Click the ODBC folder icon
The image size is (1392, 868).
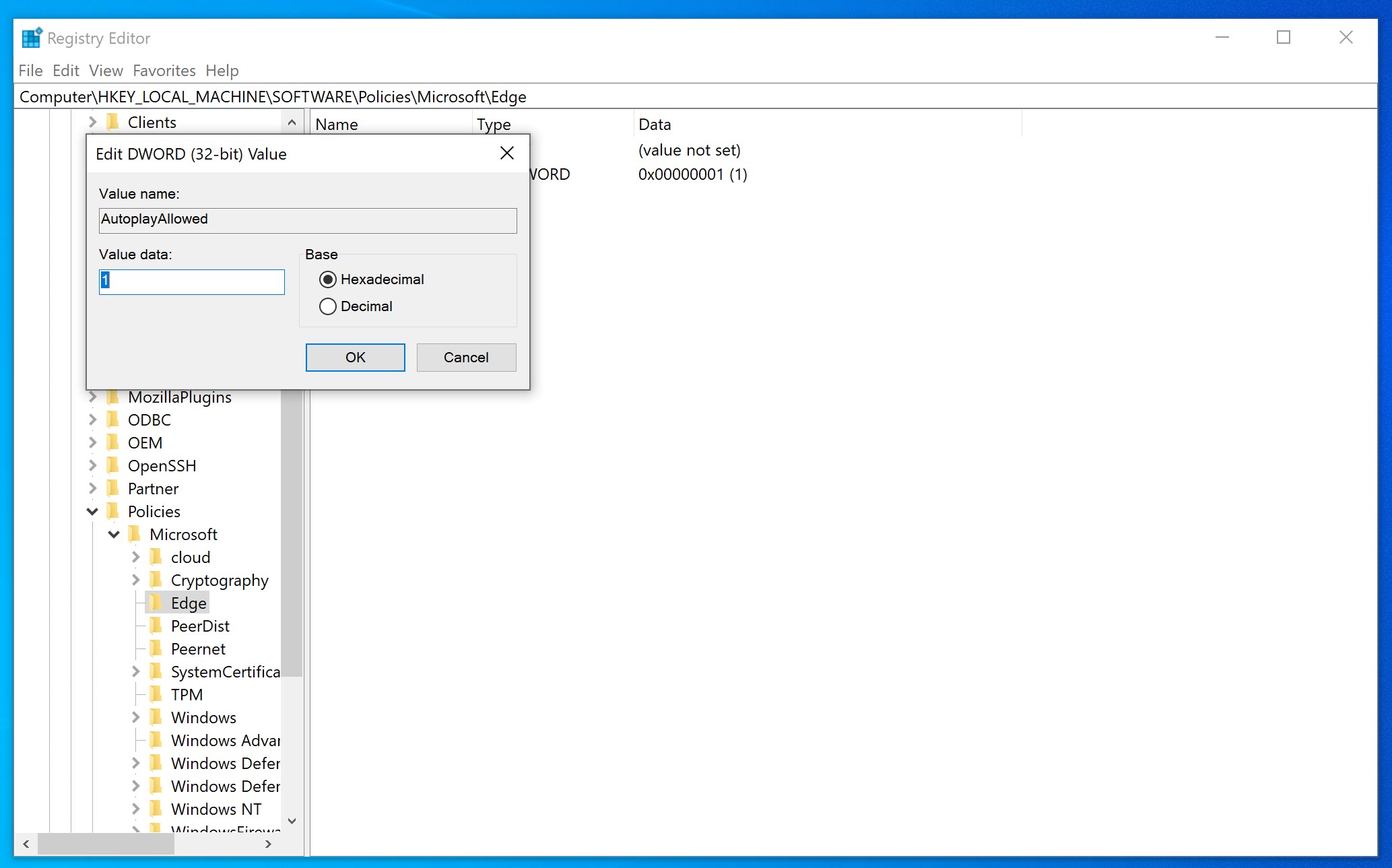tap(113, 420)
